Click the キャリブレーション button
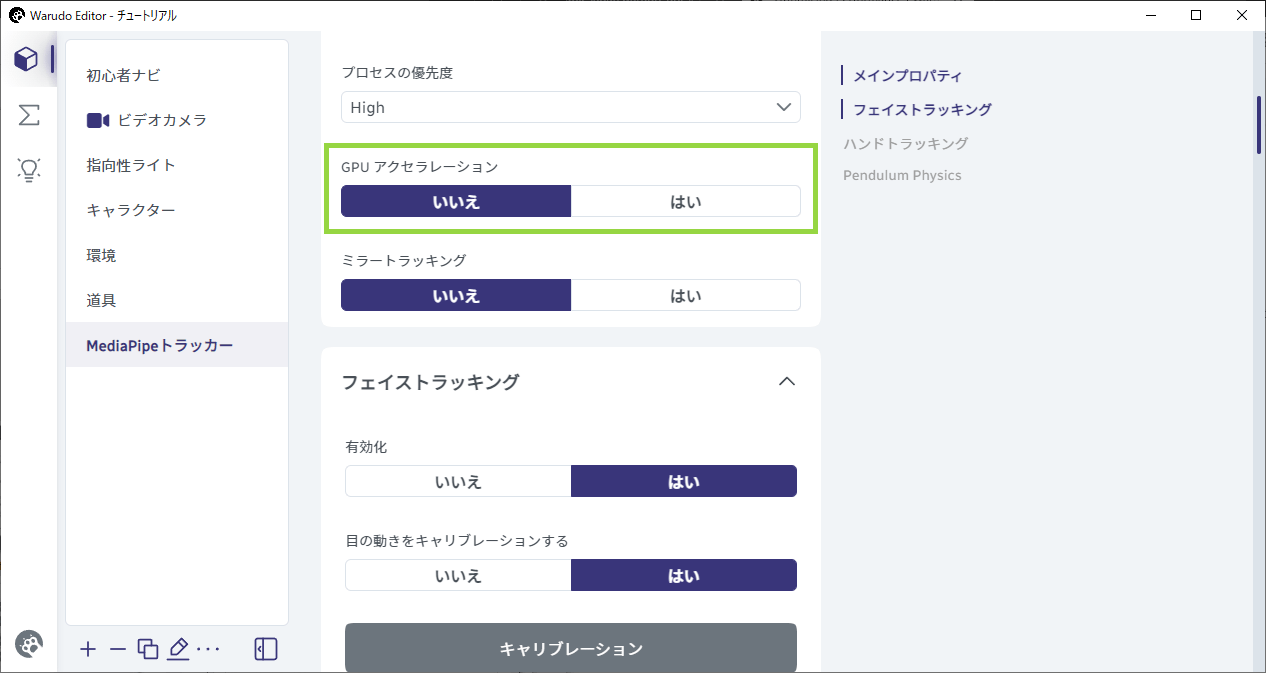 tap(571, 648)
